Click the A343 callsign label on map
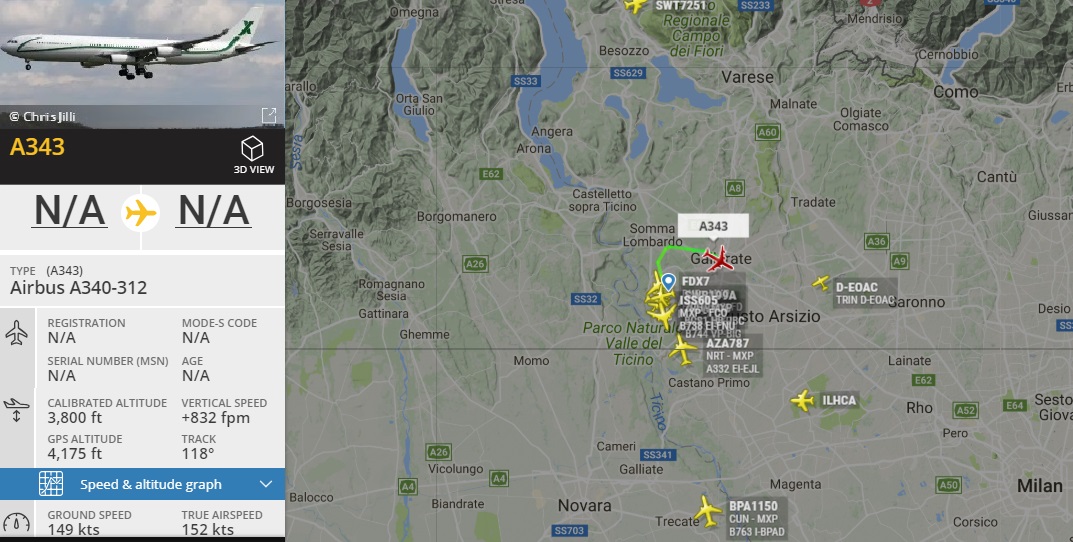This screenshot has width=1073, height=542. 713,226
